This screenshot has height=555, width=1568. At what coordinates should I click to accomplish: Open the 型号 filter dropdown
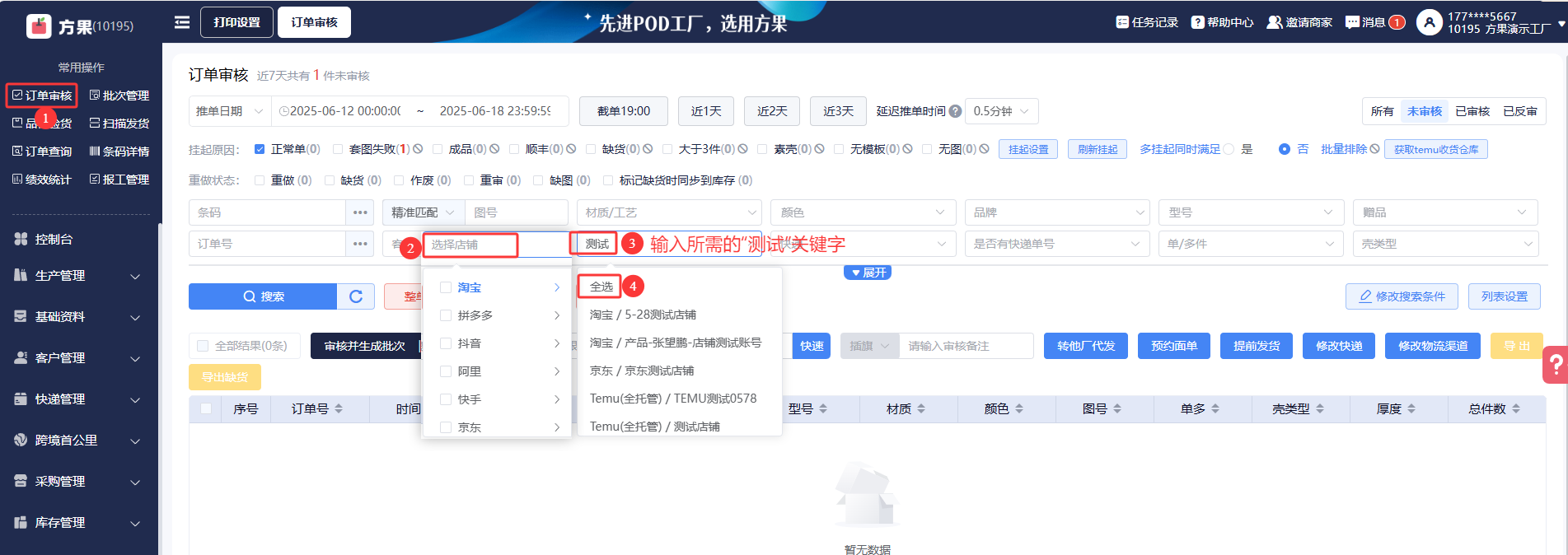pyautogui.click(x=1252, y=212)
